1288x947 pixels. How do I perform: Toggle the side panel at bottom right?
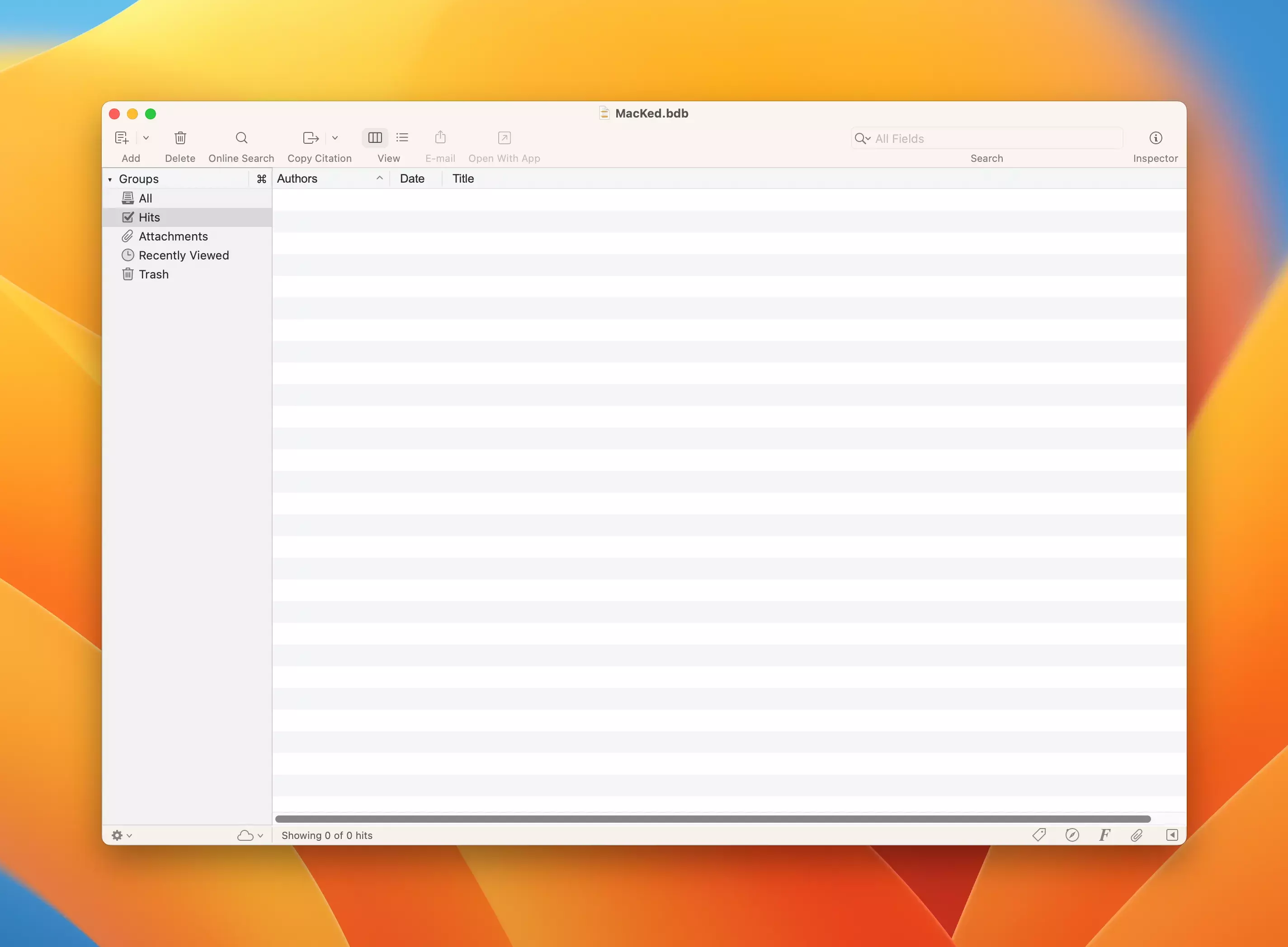pyautogui.click(x=1172, y=834)
